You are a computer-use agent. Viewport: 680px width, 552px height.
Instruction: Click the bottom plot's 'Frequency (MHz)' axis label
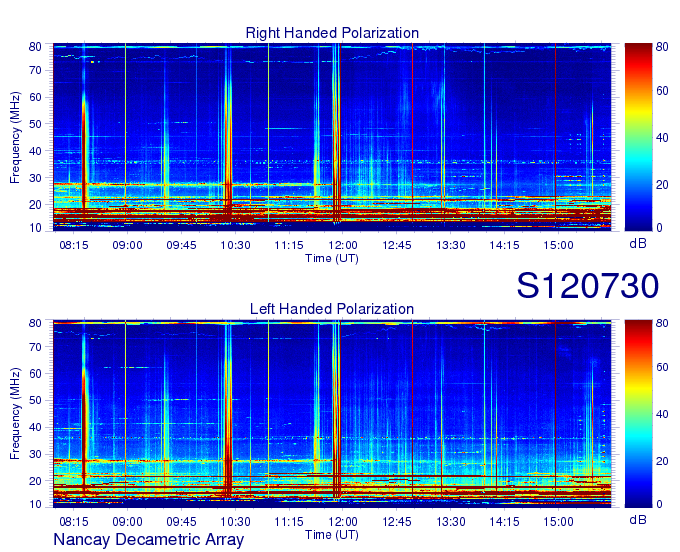[15, 414]
